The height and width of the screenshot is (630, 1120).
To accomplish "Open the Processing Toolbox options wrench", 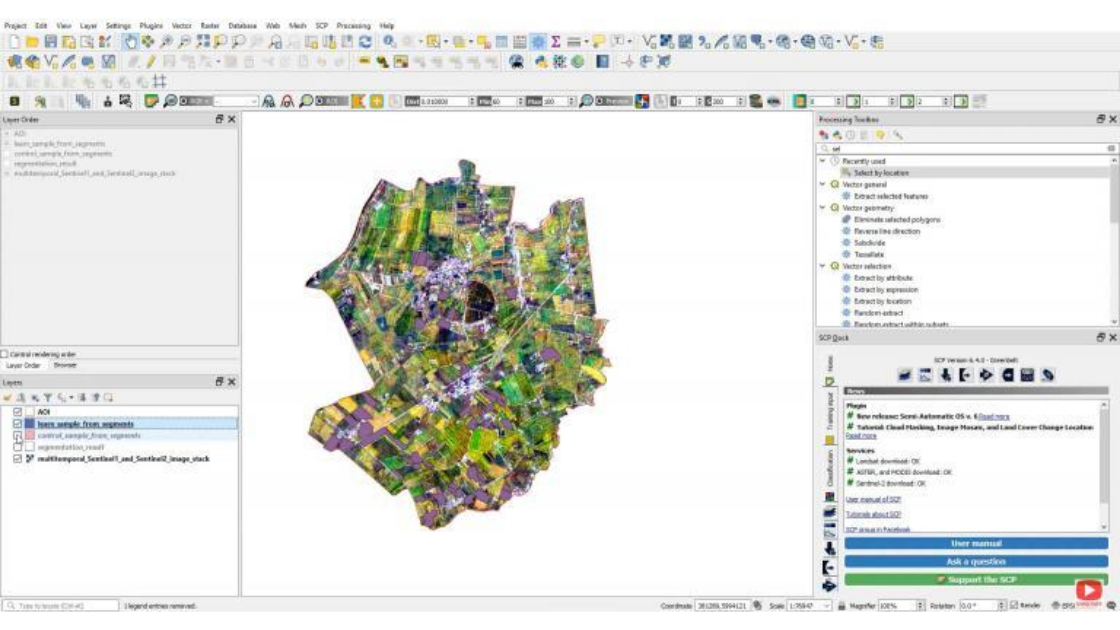I will tap(897, 135).
